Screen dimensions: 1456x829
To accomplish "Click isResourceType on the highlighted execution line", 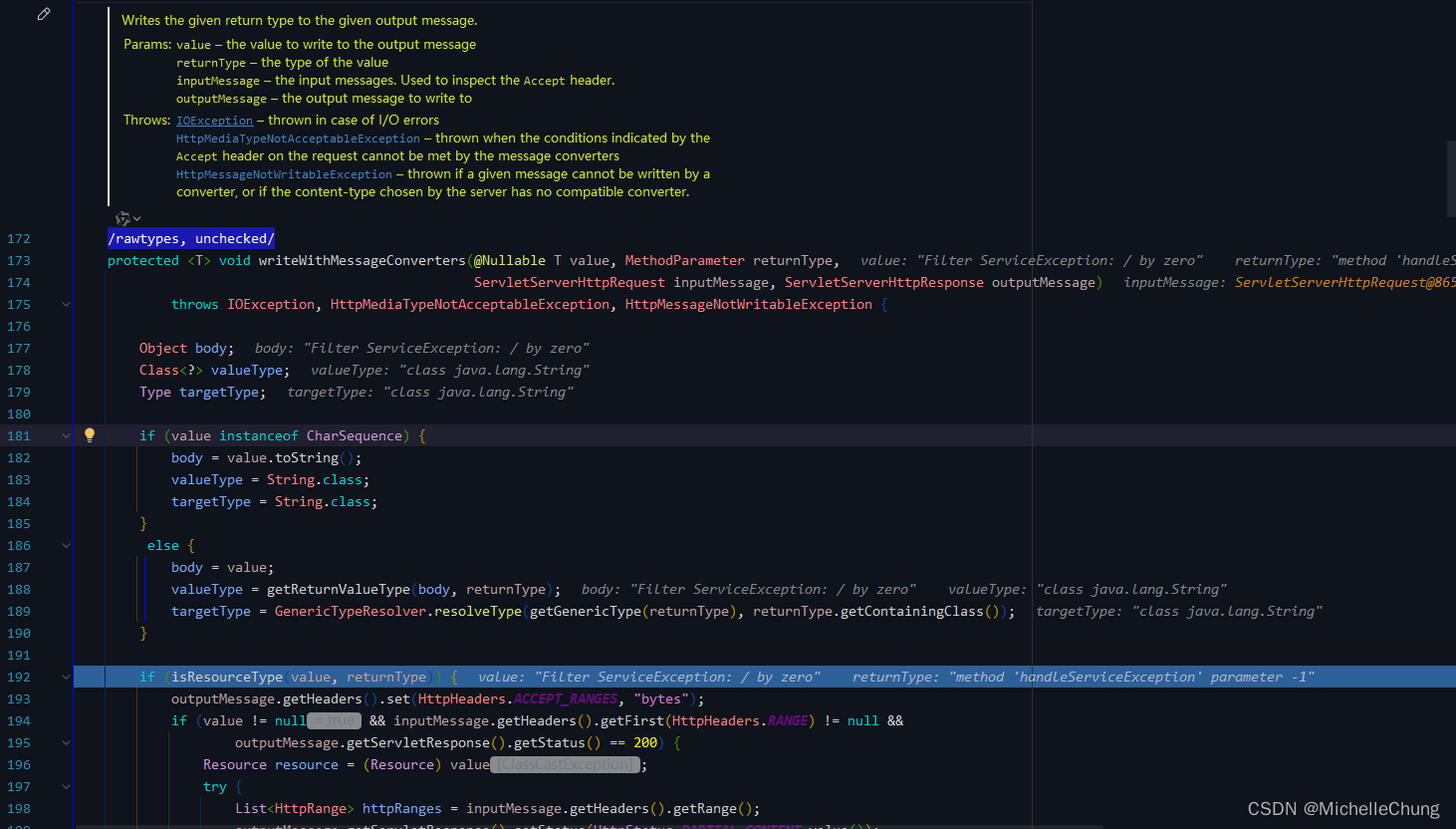I will 227,677.
